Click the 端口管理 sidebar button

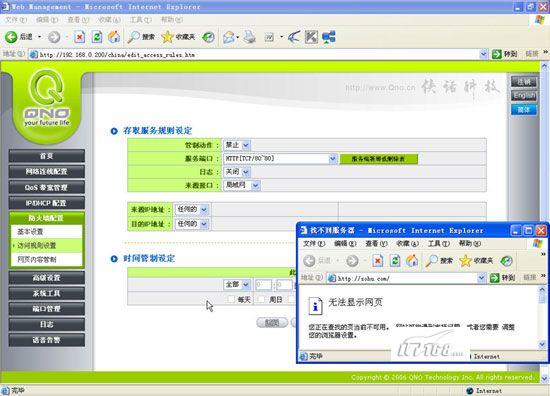coord(47,309)
